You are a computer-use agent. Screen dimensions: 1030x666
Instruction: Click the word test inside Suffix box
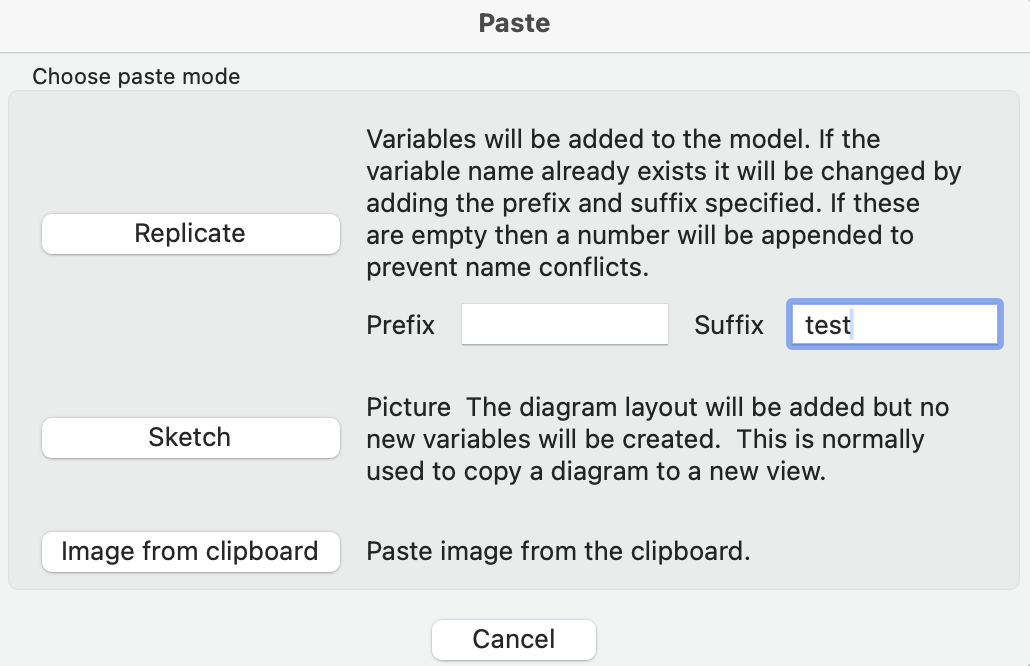(x=828, y=325)
